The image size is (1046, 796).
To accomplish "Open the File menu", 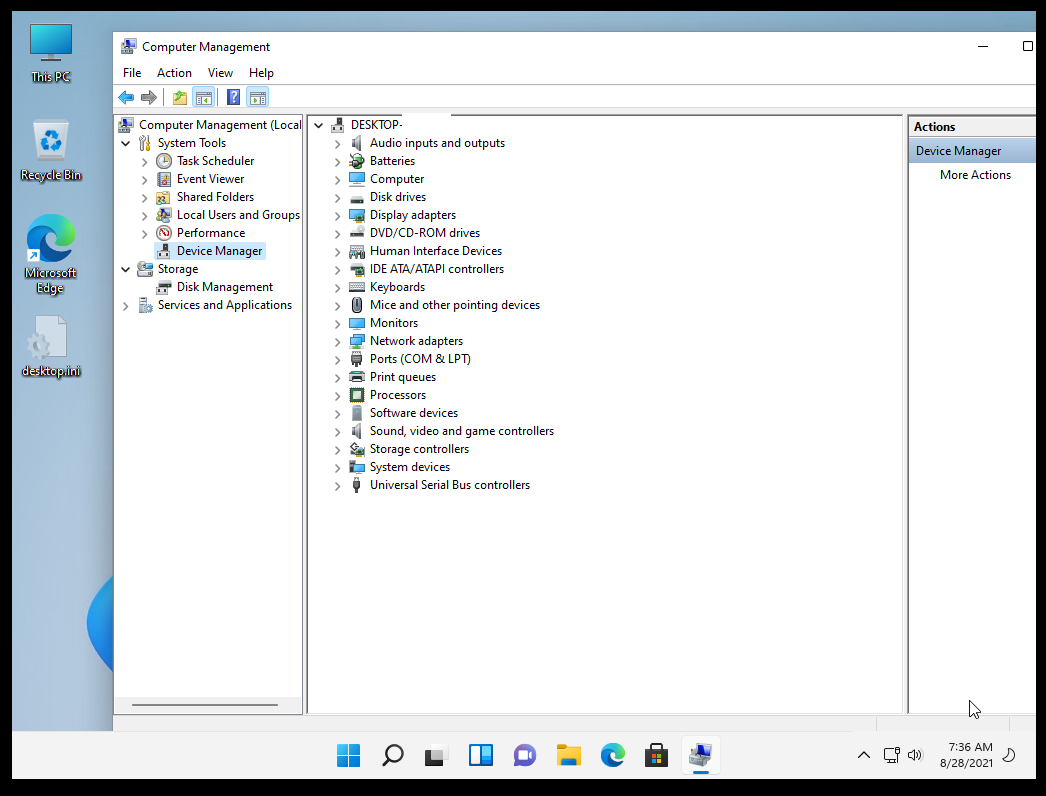I will [132, 73].
